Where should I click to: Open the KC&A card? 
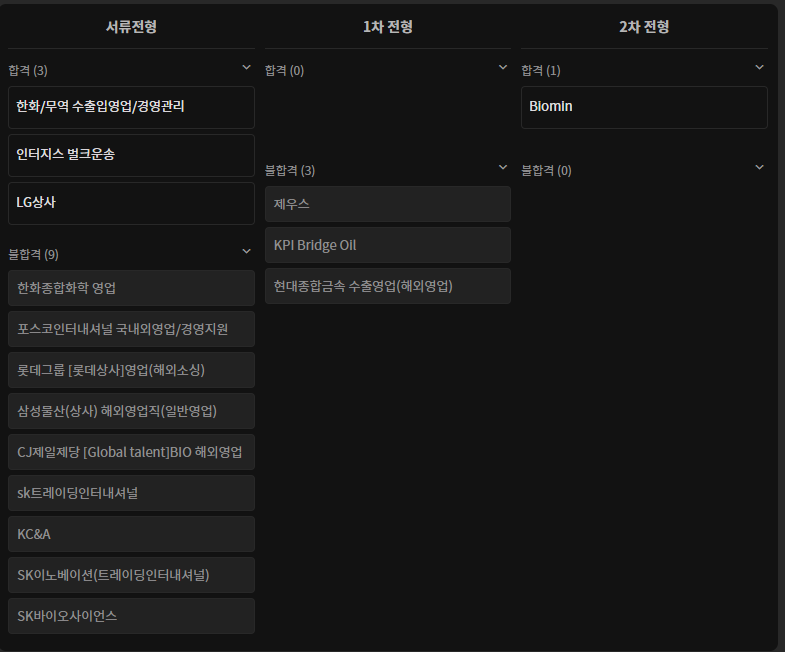click(131, 534)
